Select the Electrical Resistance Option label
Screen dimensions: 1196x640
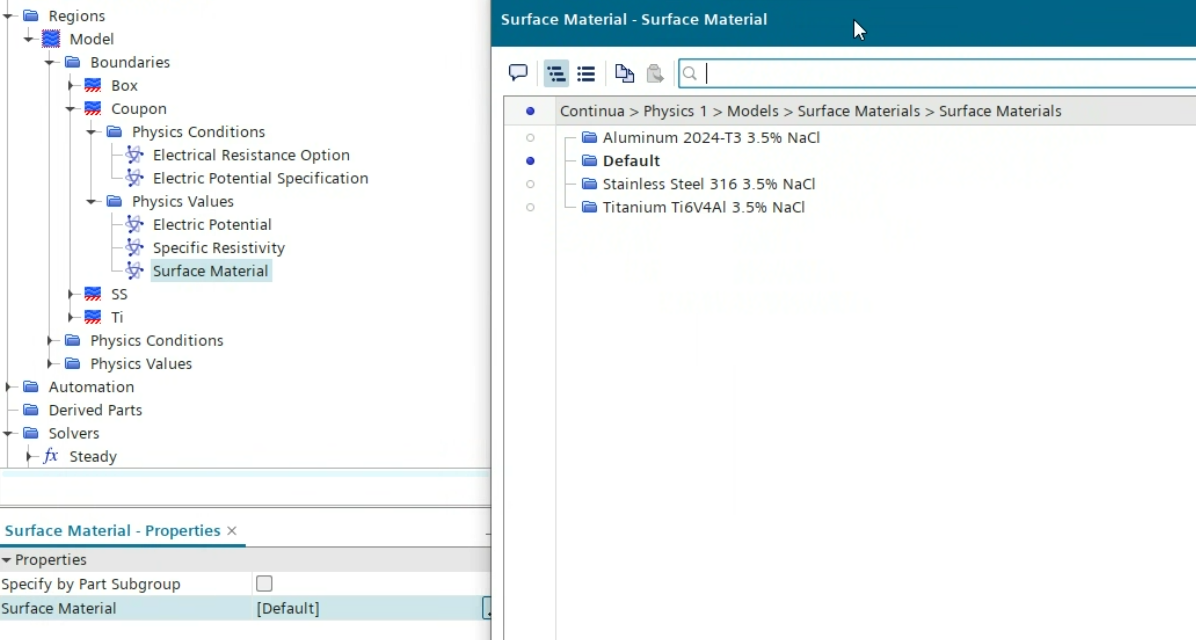coord(251,155)
